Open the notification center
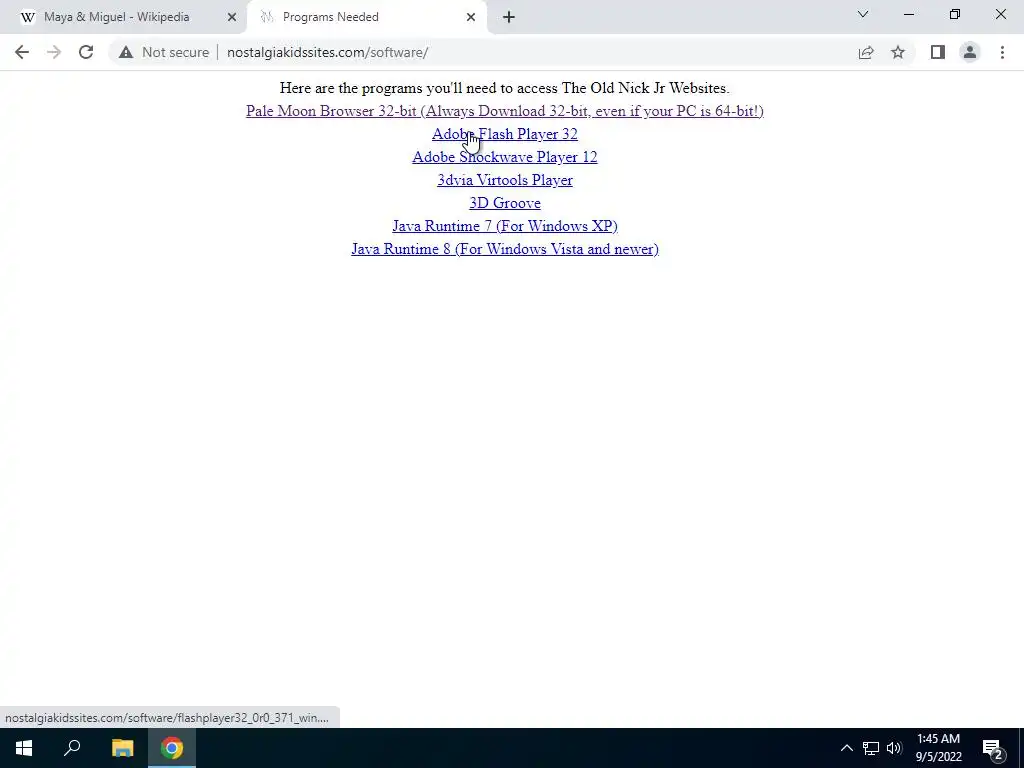 (993, 748)
